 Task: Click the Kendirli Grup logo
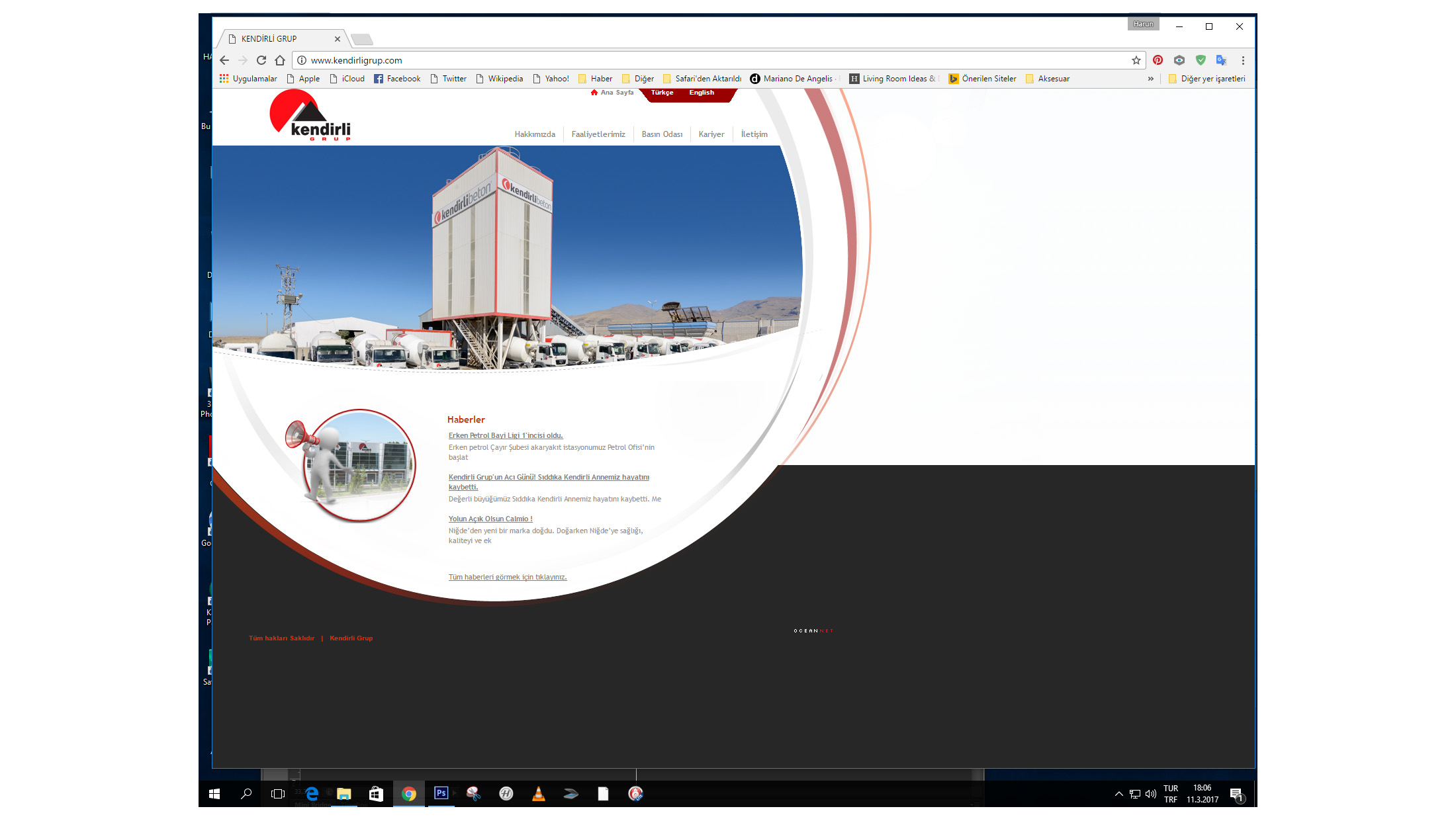coord(310,115)
